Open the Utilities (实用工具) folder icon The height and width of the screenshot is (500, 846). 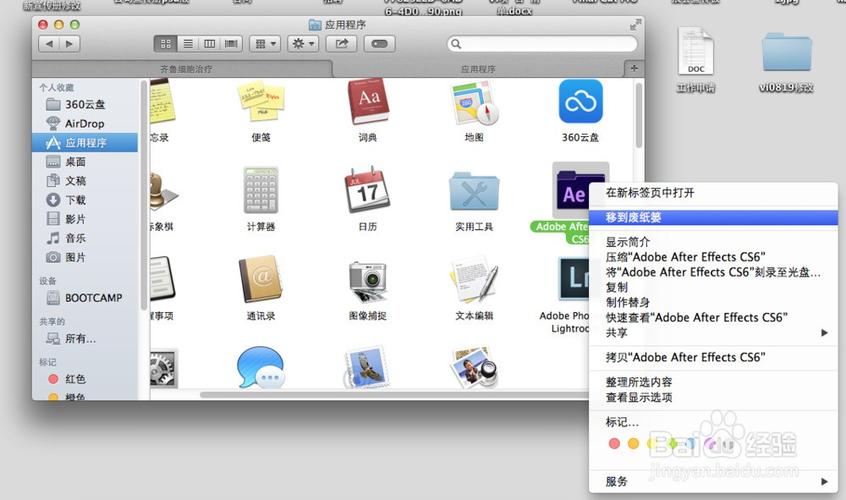click(474, 191)
